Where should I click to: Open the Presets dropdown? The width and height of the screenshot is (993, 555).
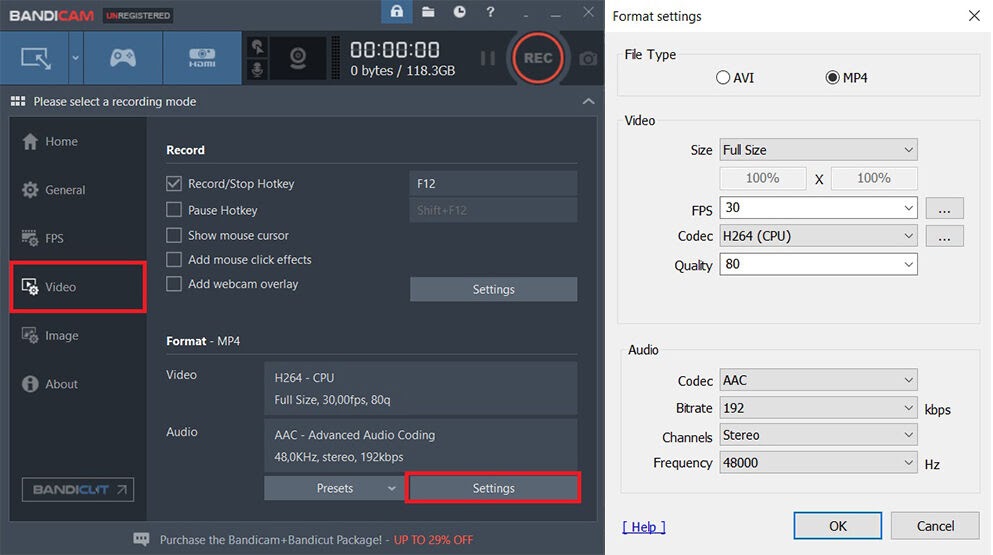coord(334,488)
